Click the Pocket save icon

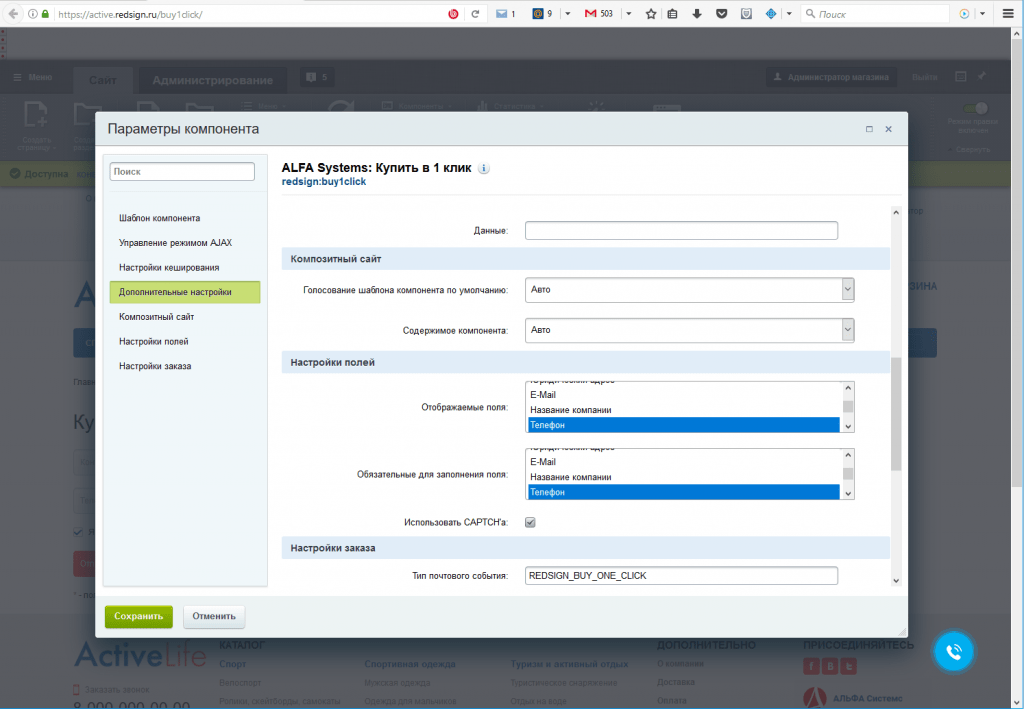click(722, 14)
